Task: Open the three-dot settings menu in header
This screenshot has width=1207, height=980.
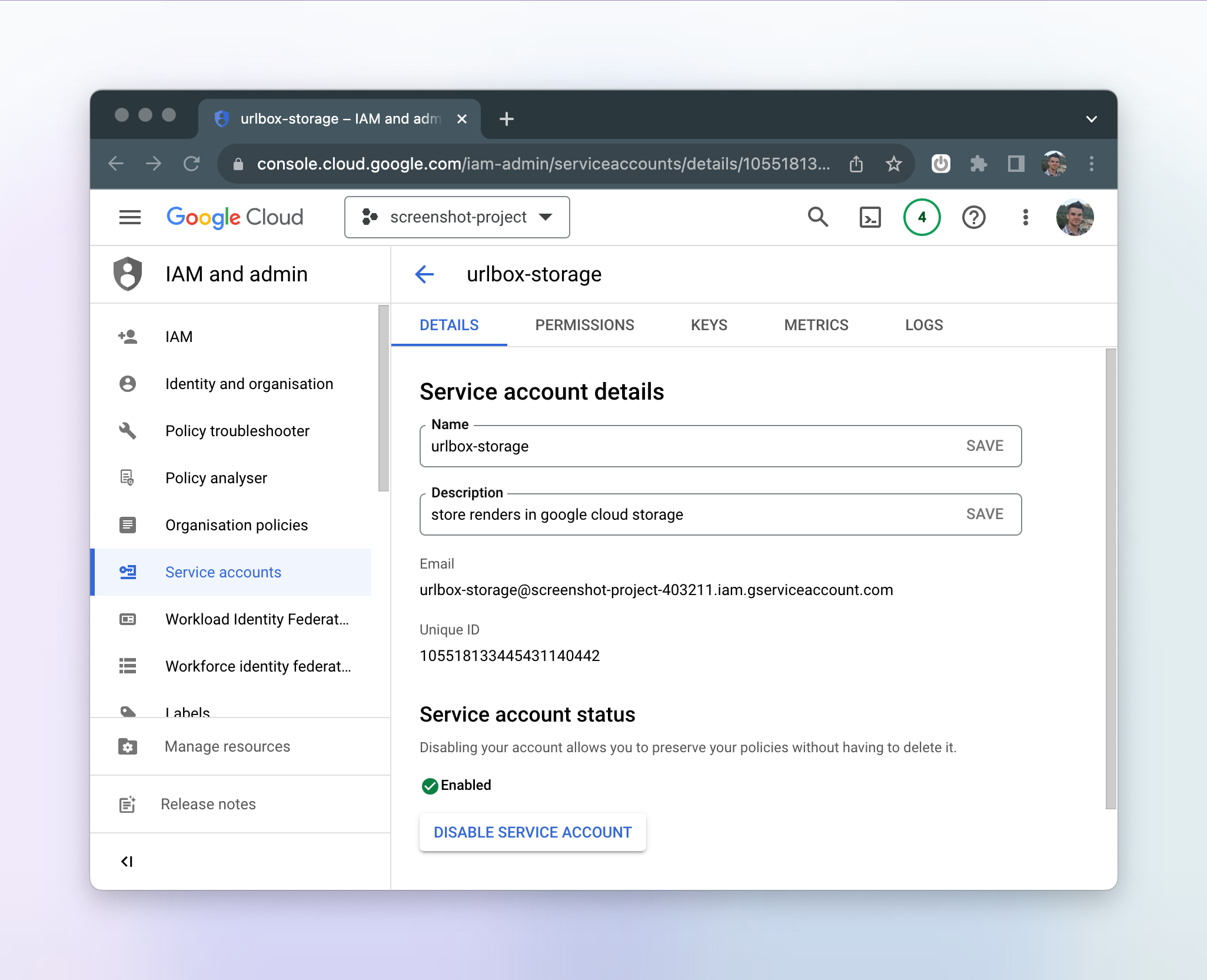Action: [x=1025, y=217]
